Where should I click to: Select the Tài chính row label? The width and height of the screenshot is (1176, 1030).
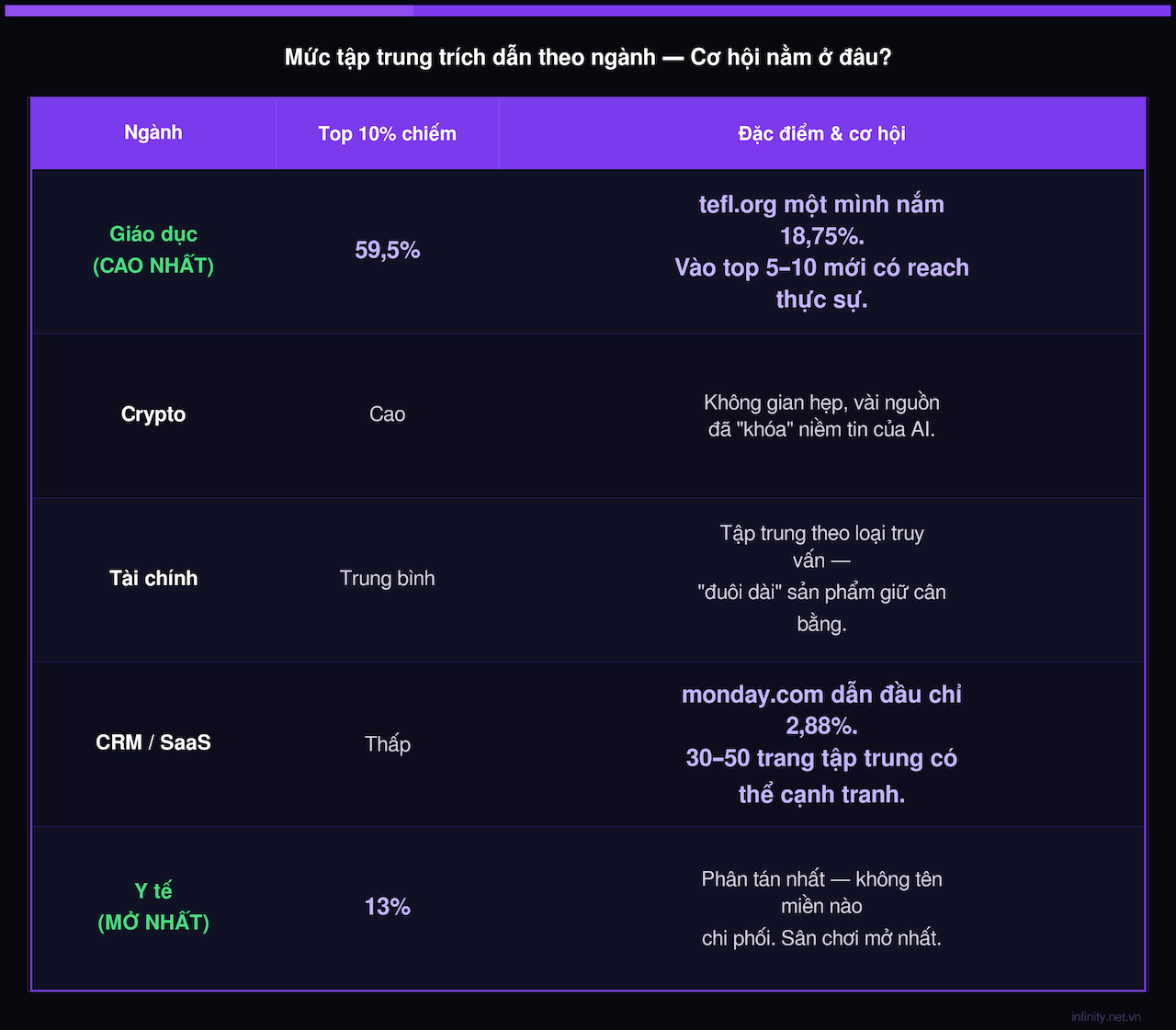pos(153,578)
